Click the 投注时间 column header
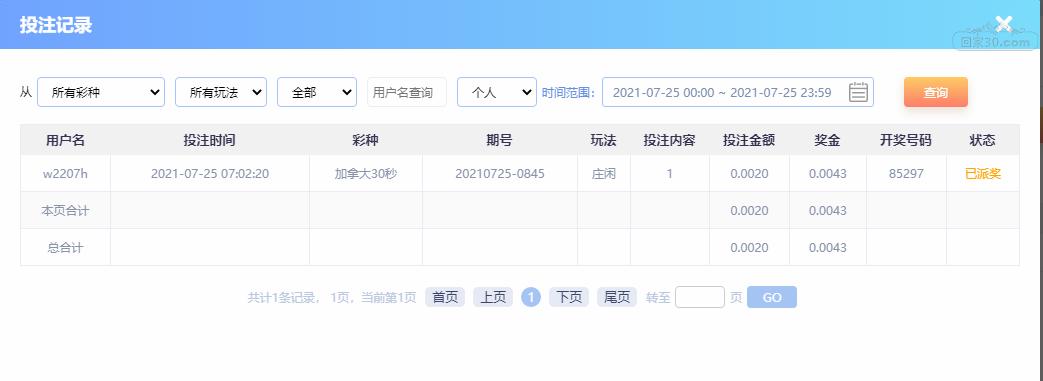The height and width of the screenshot is (381, 1043). tap(210, 140)
